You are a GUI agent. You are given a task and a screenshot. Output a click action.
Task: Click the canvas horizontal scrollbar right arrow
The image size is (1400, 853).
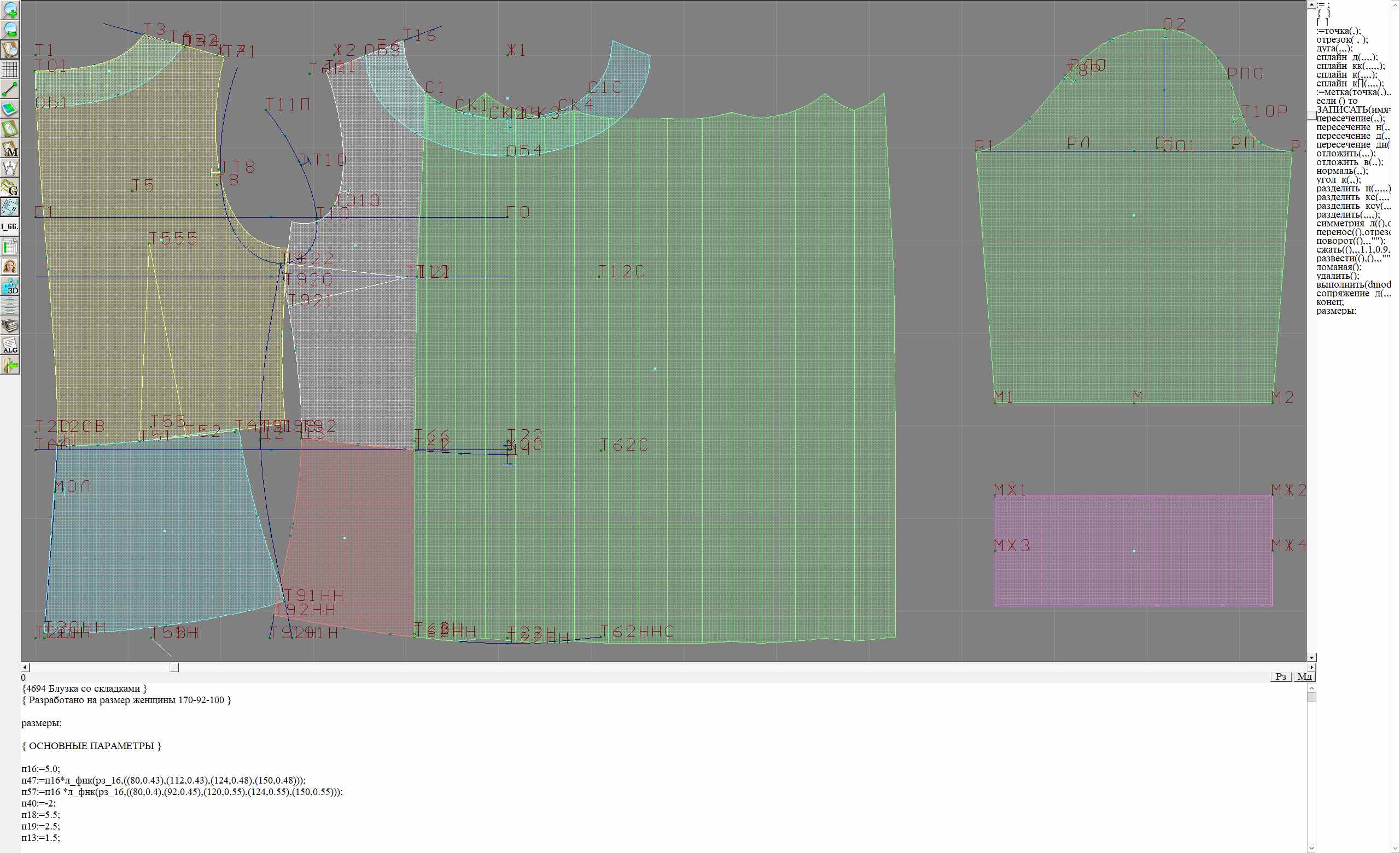tap(1311, 667)
